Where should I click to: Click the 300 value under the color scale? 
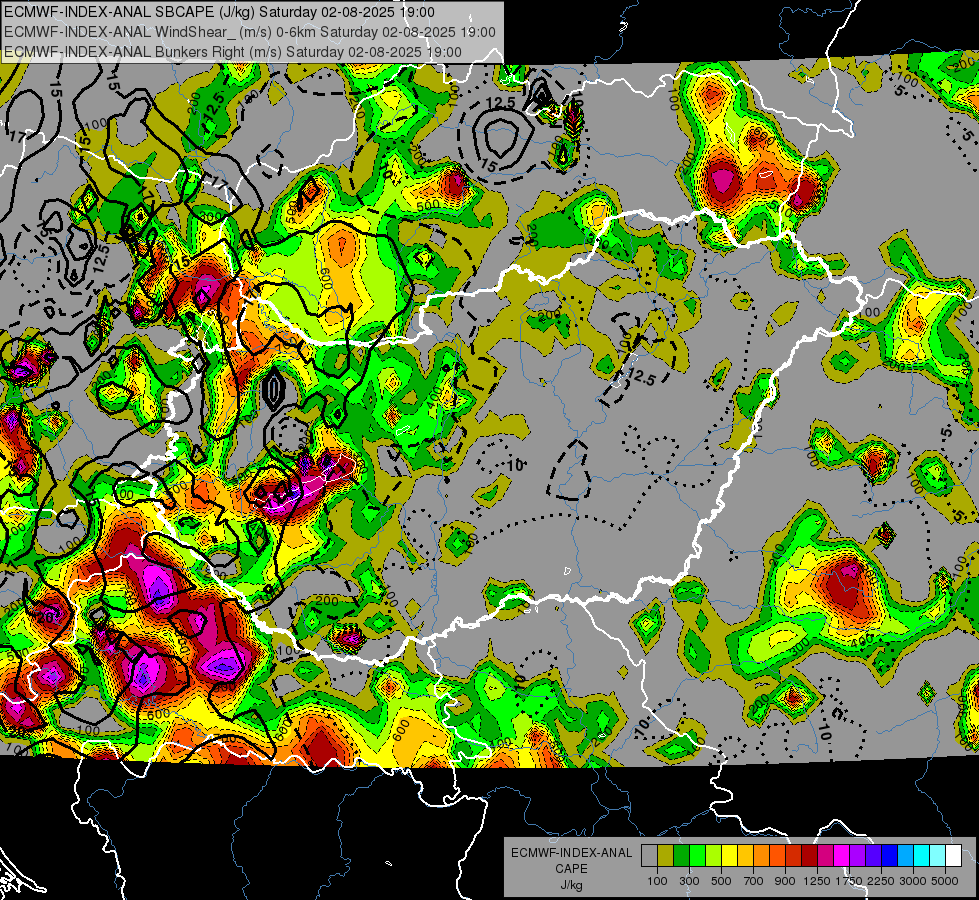[x=689, y=881]
